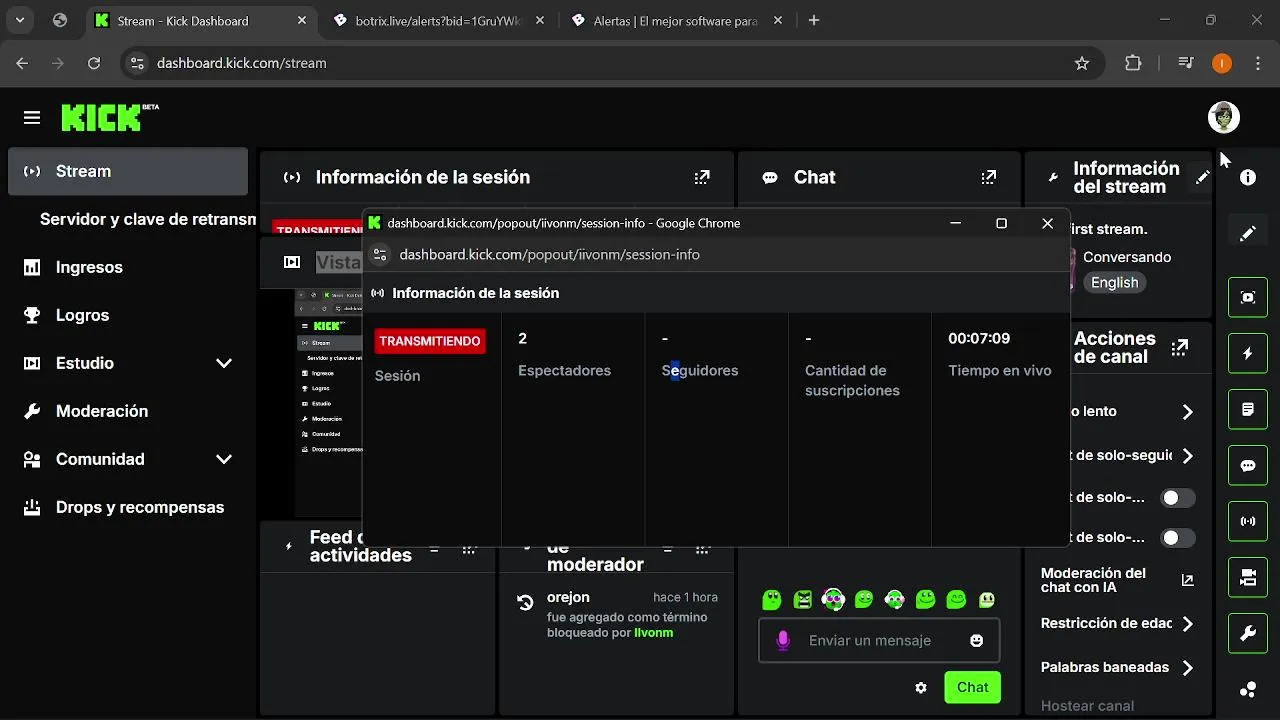Click the info icon in the right sidebar
1280x720 pixels.
1248,177
